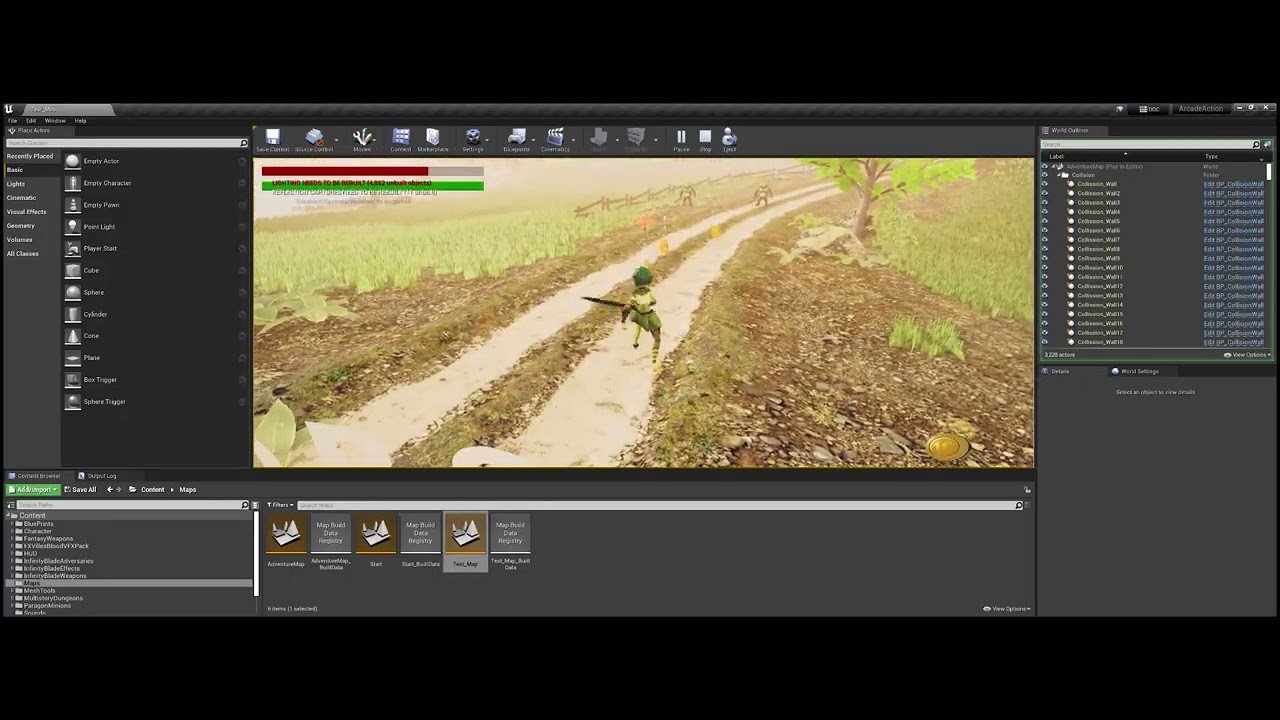This screenshot has width=1280, height=720.
Task: Open the Settings toolbar icon
Action: [x=473, y=140]
